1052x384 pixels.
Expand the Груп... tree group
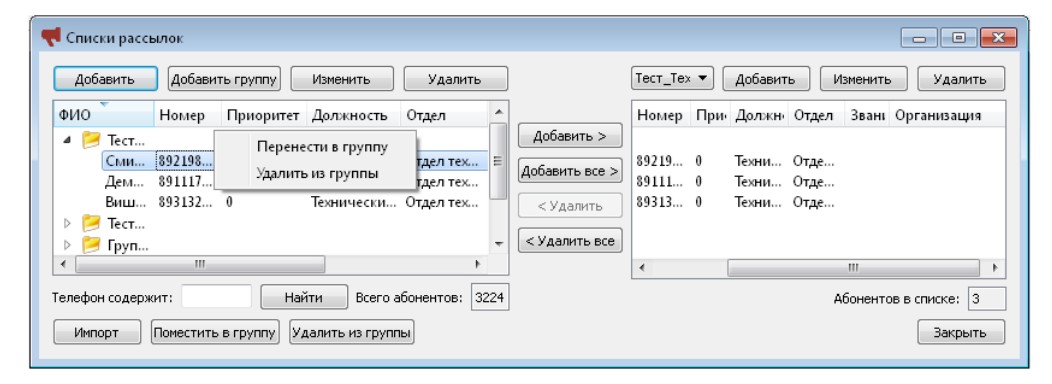tap(66, 245)
